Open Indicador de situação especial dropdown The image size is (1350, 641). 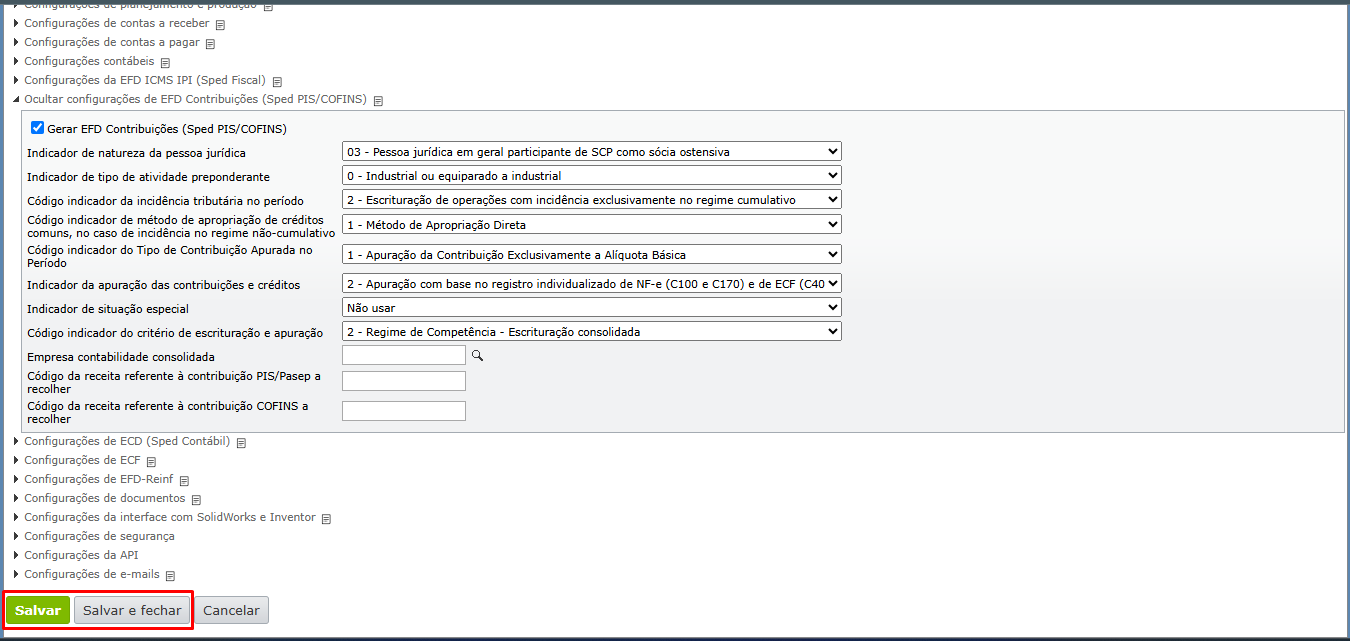click(x=591, y=308)
